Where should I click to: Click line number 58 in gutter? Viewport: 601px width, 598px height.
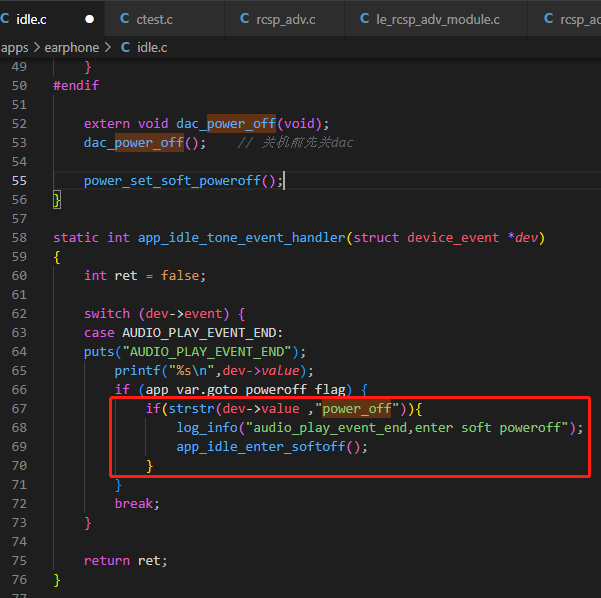19,238
